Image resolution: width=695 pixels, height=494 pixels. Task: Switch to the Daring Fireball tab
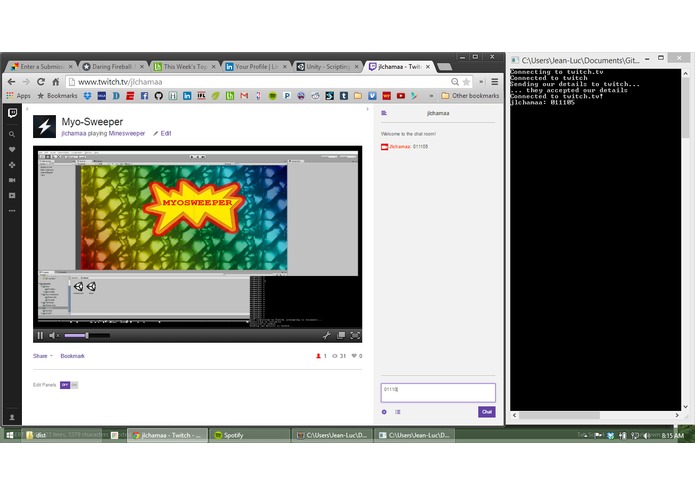113,66
